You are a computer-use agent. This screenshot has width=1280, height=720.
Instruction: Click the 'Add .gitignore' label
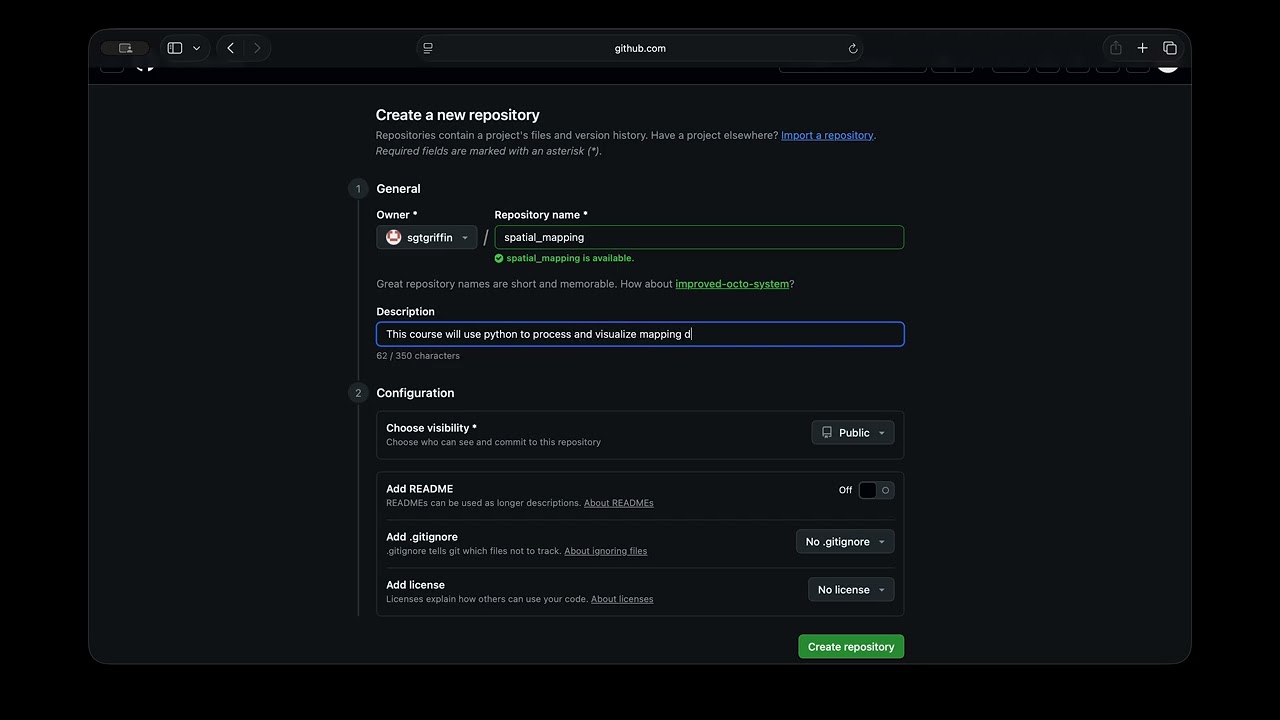422,537
